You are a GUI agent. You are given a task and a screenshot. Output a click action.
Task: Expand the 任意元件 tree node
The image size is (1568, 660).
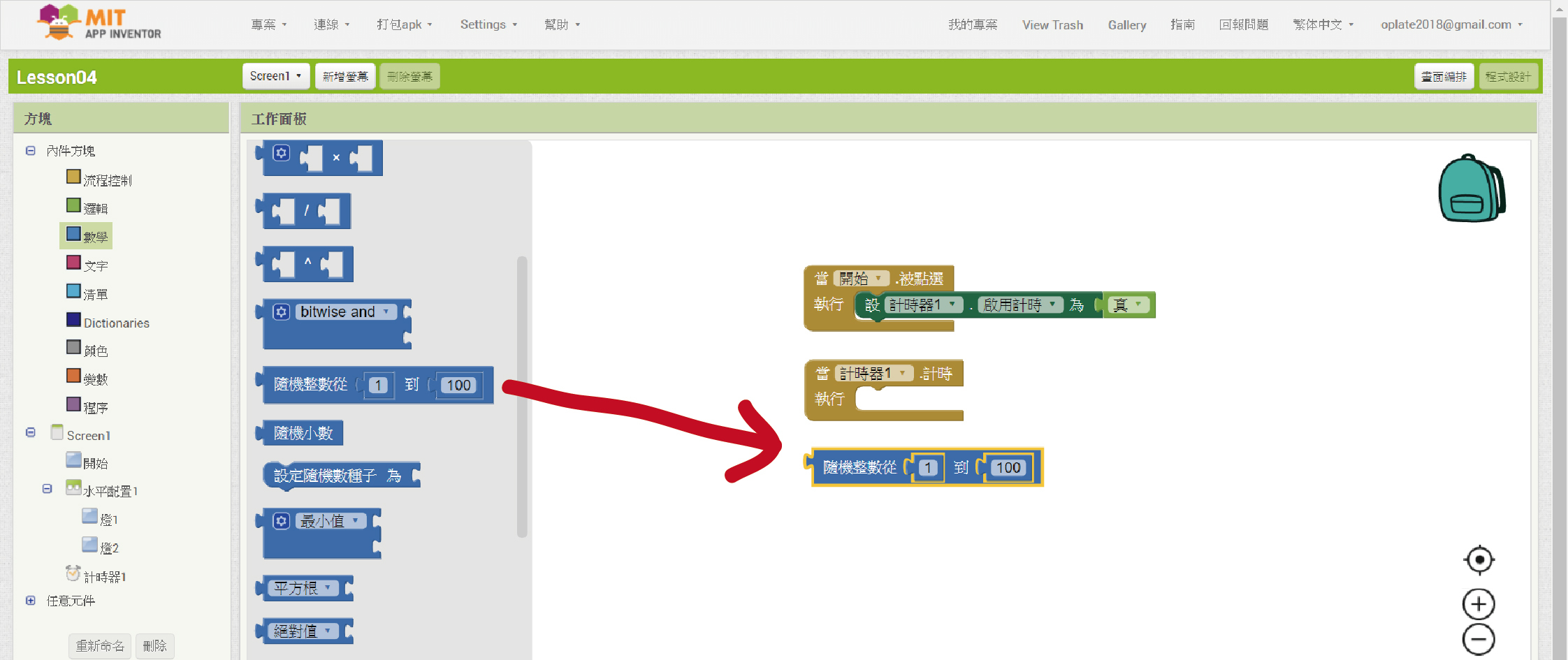pos(30,601)
